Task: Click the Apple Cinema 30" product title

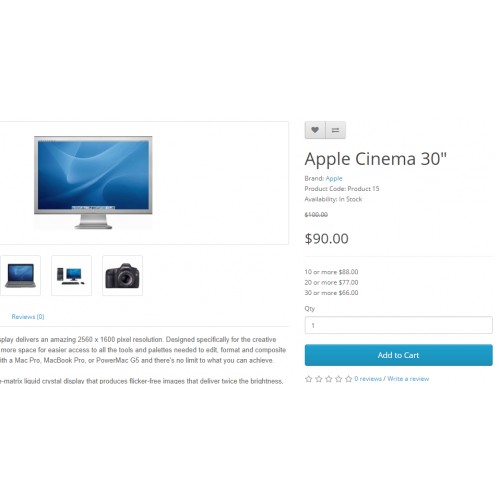Action: coord(376,159)
